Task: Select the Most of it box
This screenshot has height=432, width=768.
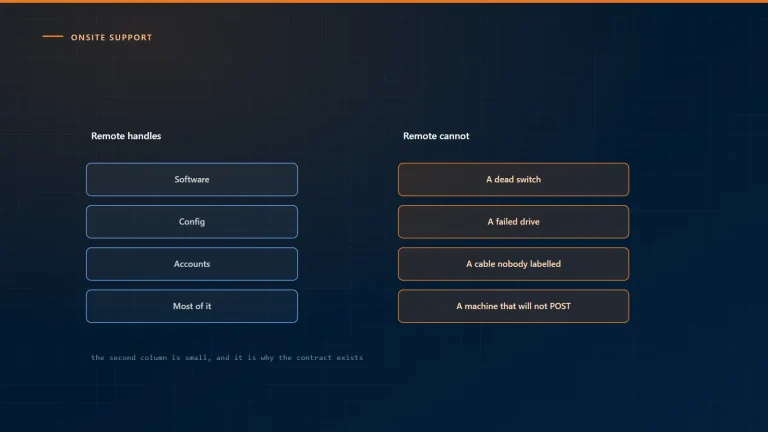Action: [x=192, y=306]
